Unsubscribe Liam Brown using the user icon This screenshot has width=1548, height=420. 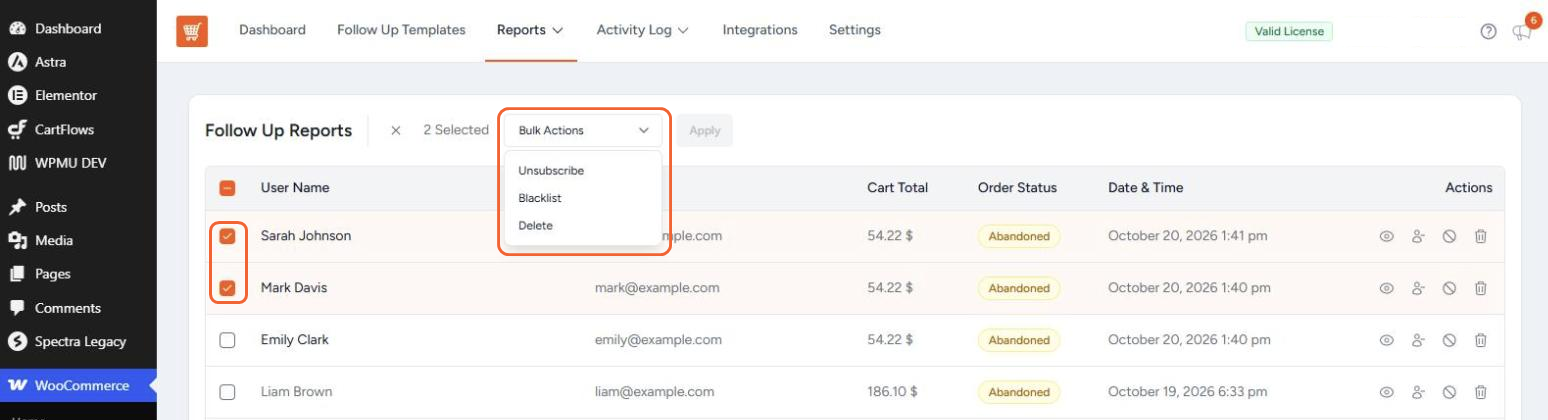[x=1417, y=392]
